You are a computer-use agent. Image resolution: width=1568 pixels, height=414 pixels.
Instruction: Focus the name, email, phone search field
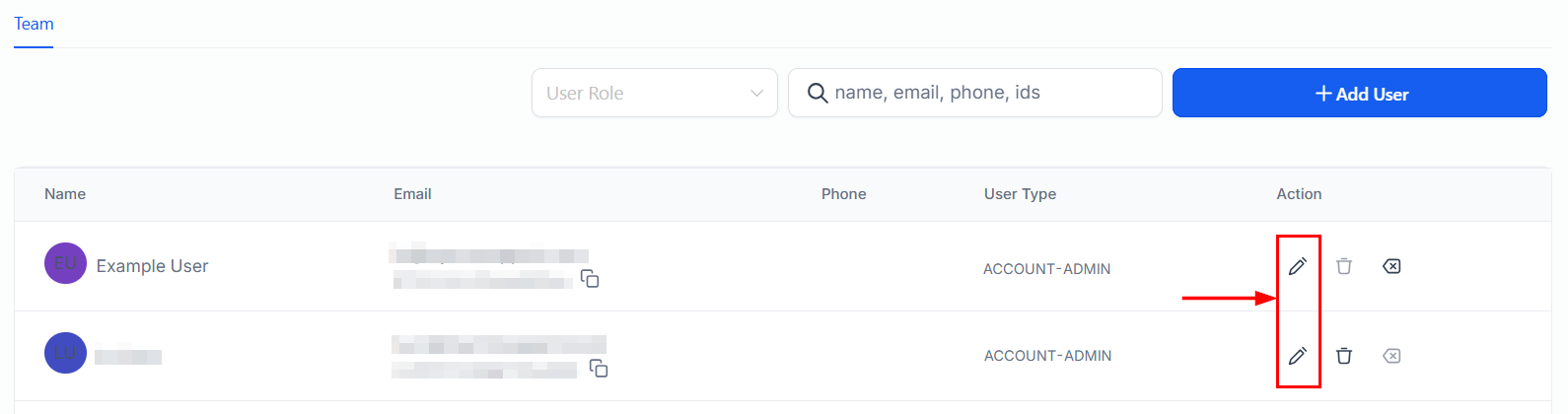click(x=975, y=93)
